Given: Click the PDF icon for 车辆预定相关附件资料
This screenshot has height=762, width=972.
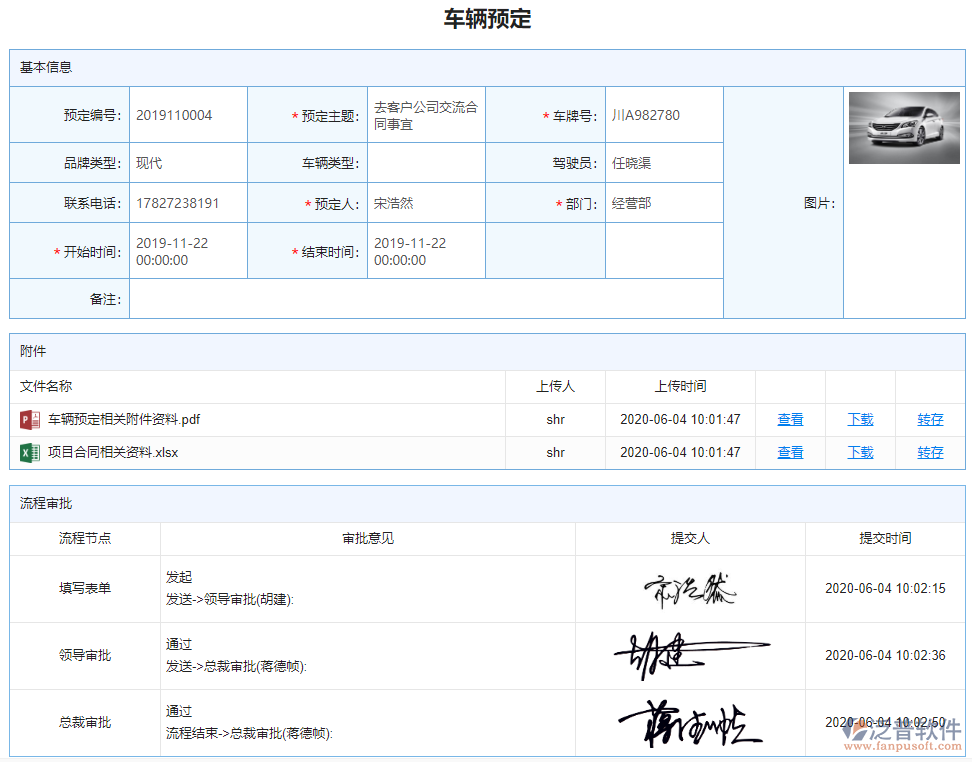Looking at the screenshot, I should (28, 419).
